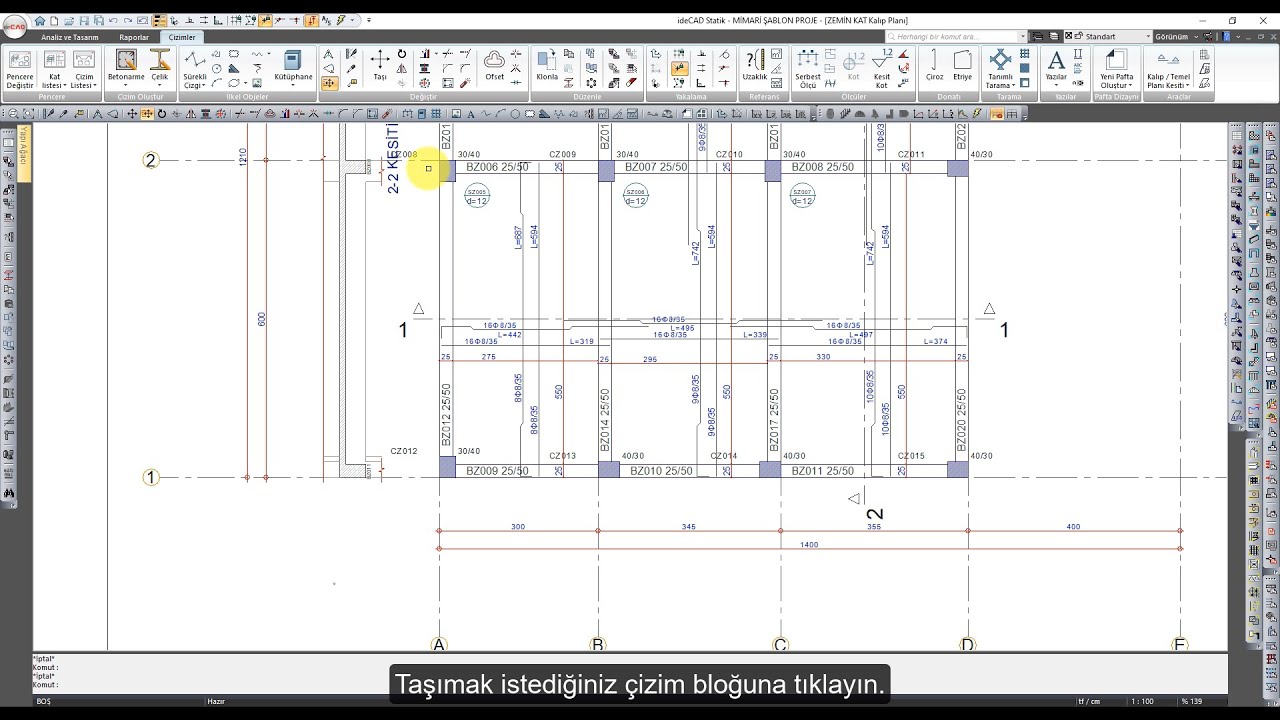This screenshot has width=1280, height=720.
Task: Select the Offset tool
Action: [x=494, y=66]
